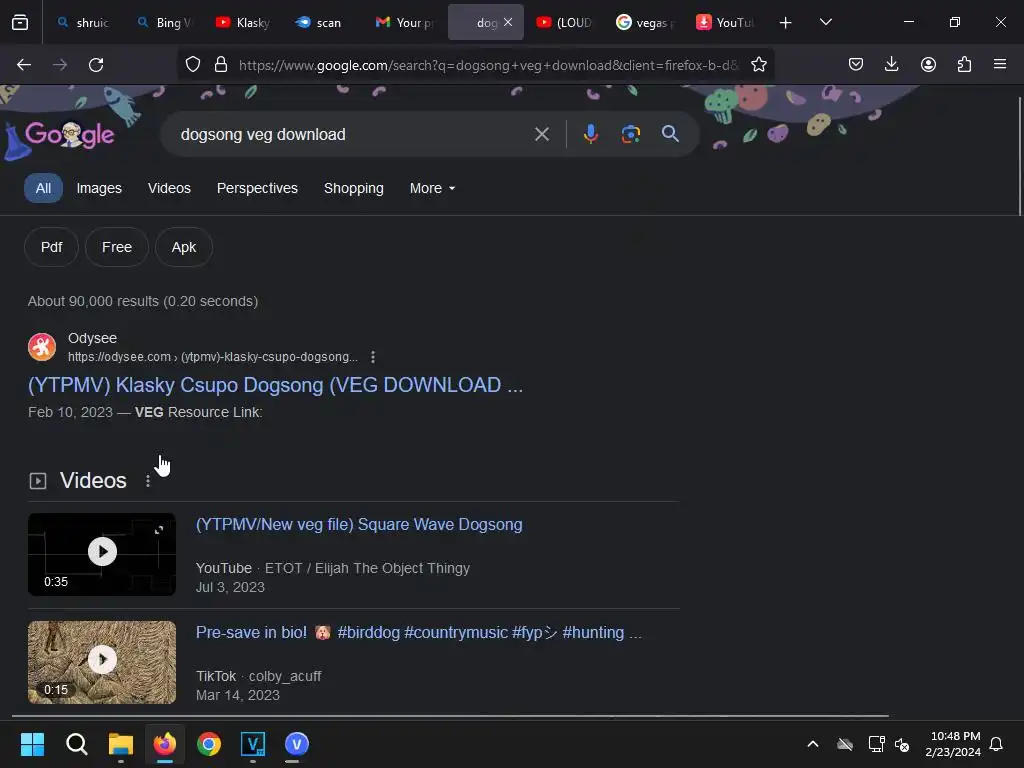
Task: Open OneDrive cloud tray icon
Action: 845,744
